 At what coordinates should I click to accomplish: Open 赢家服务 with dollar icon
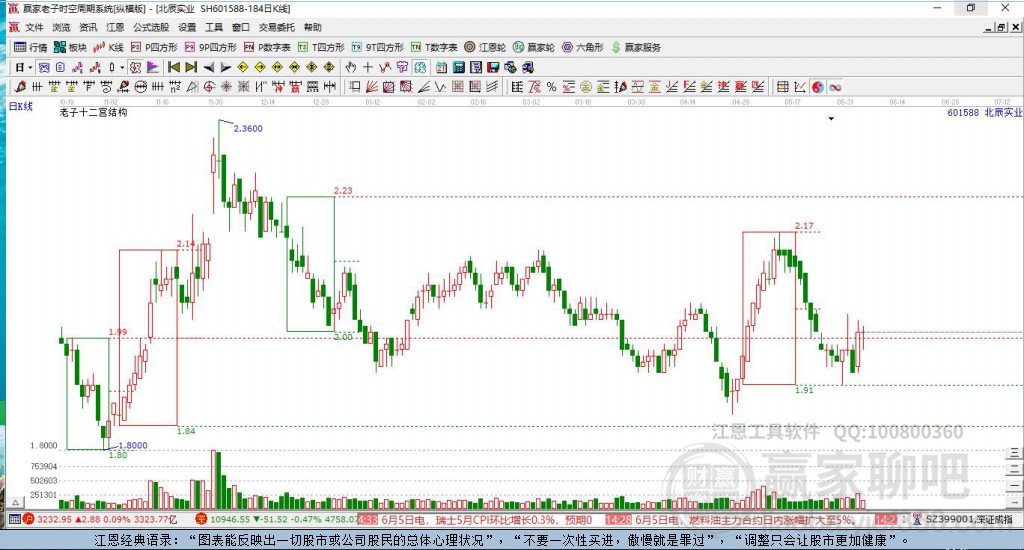tap(636, 47)
